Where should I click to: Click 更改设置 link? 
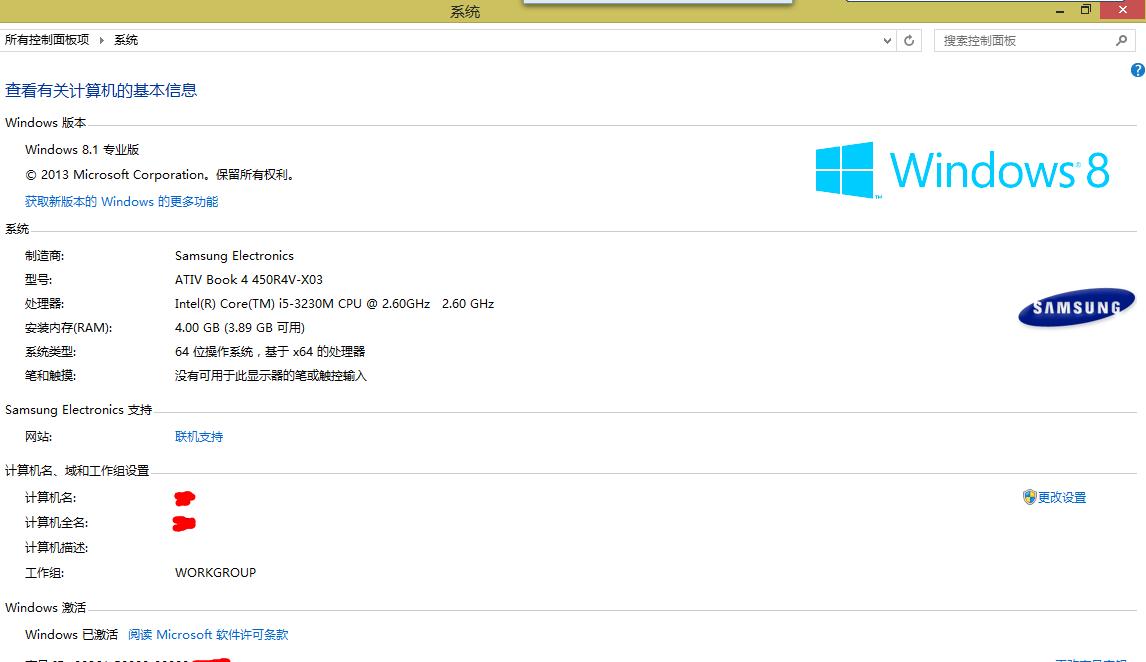point(1062,498)
